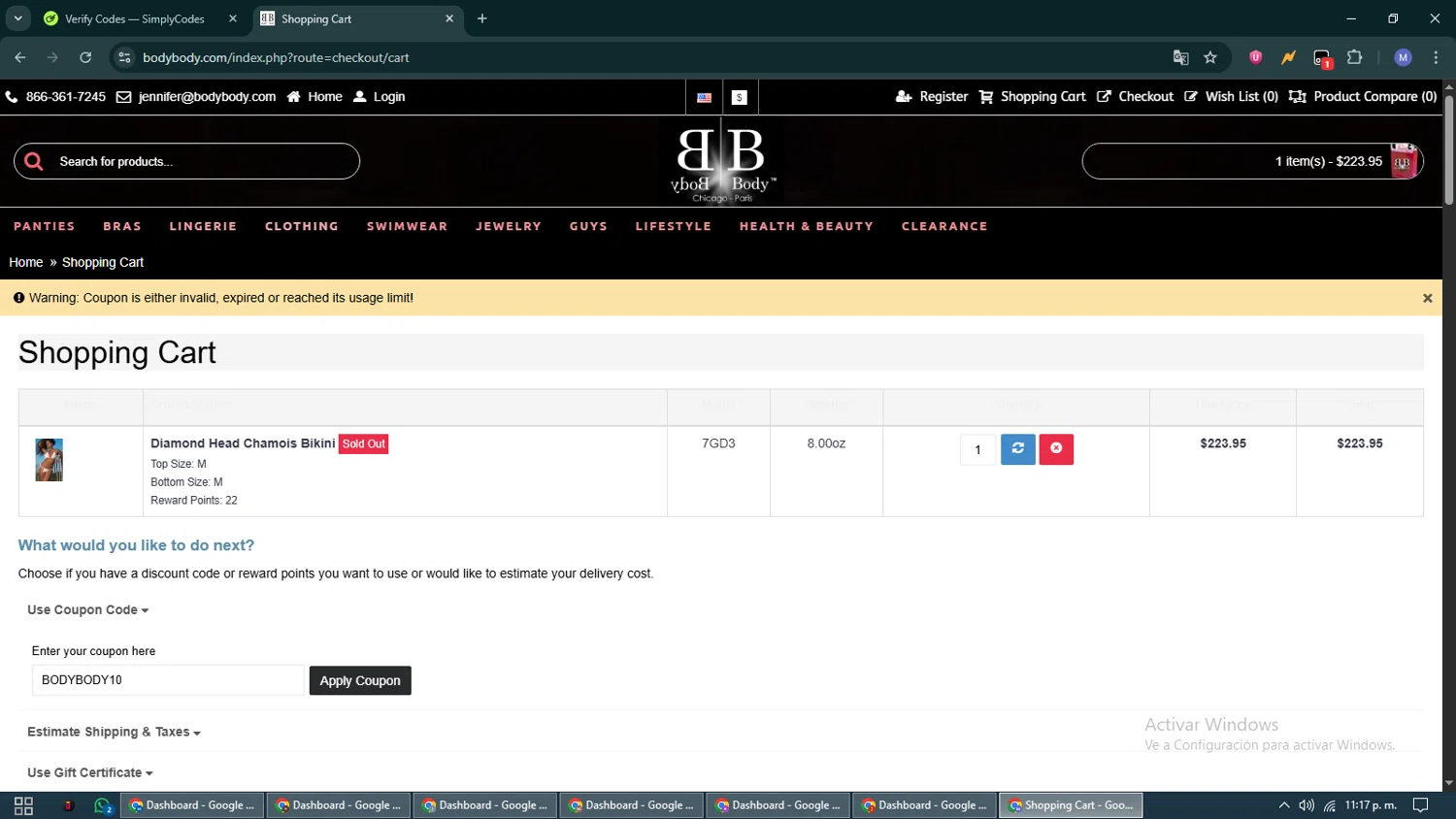This screenshot has width=1456, height=819.
Task: Open the Chrome profile avatar
Action: [1403, 57]
